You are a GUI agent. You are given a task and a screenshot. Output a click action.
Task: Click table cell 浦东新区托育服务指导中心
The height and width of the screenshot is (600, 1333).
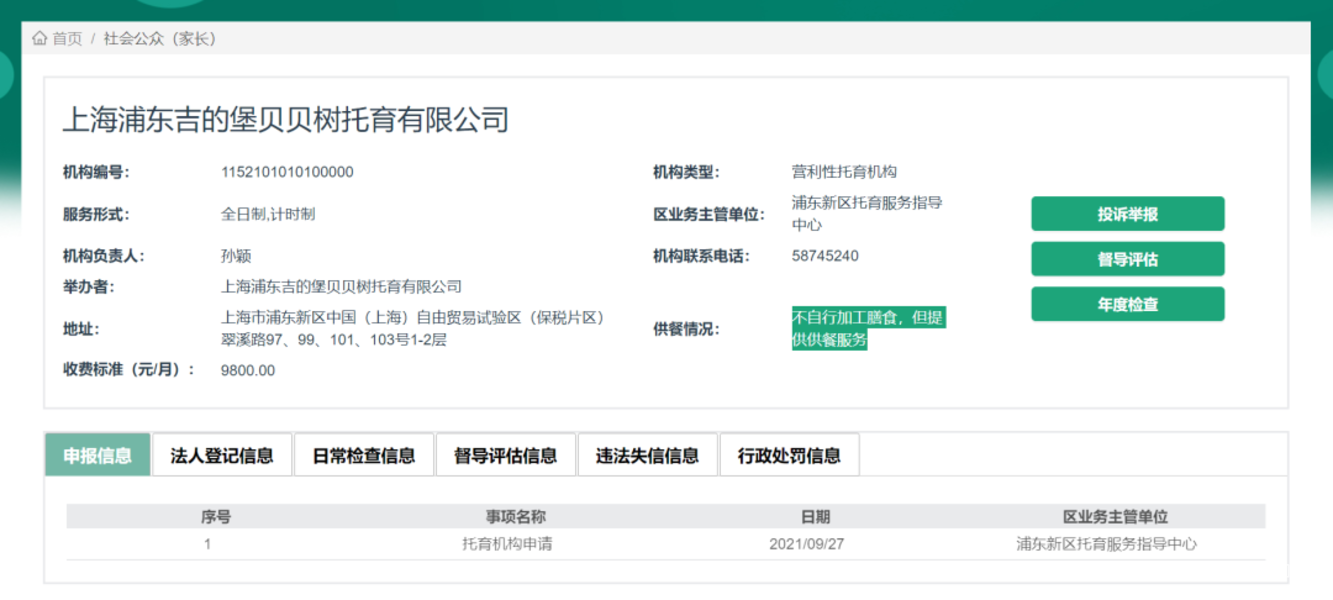click(1106, 545)
